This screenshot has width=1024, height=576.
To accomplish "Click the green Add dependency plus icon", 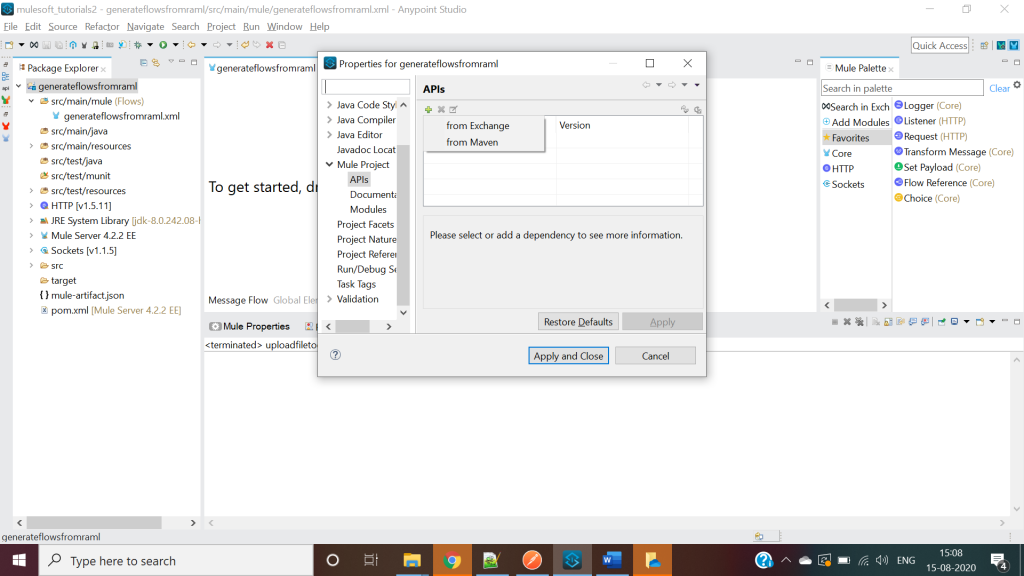I will click(429, 107).
